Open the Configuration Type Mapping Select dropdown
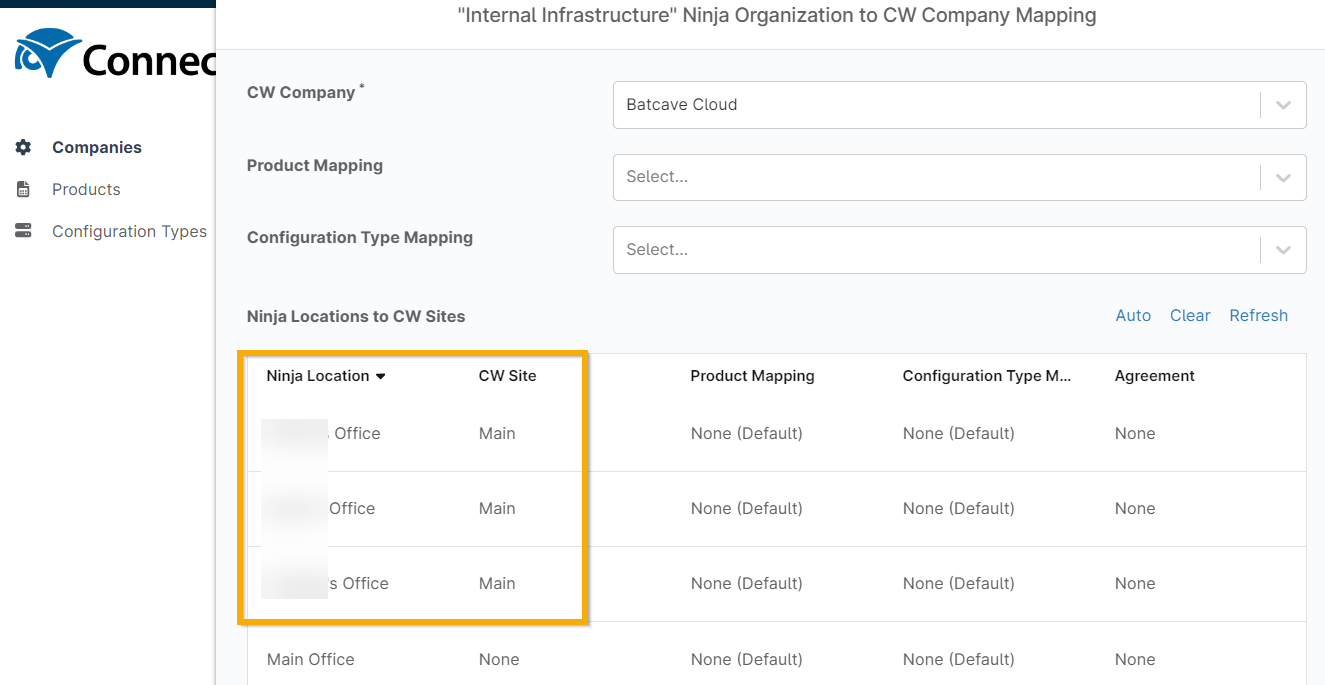 [959, 250]
